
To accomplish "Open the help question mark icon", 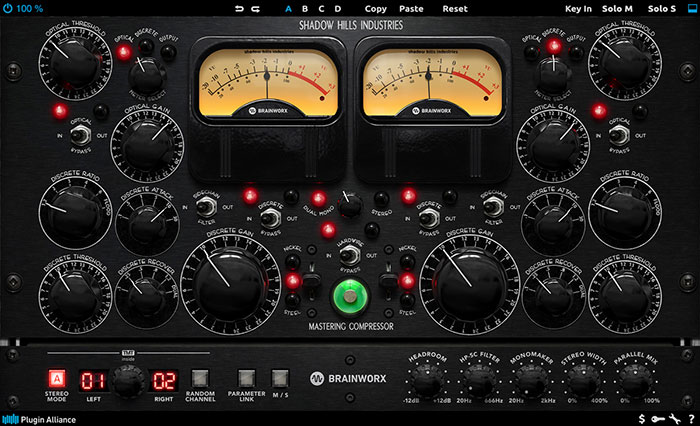I will (x=691, y=419).
